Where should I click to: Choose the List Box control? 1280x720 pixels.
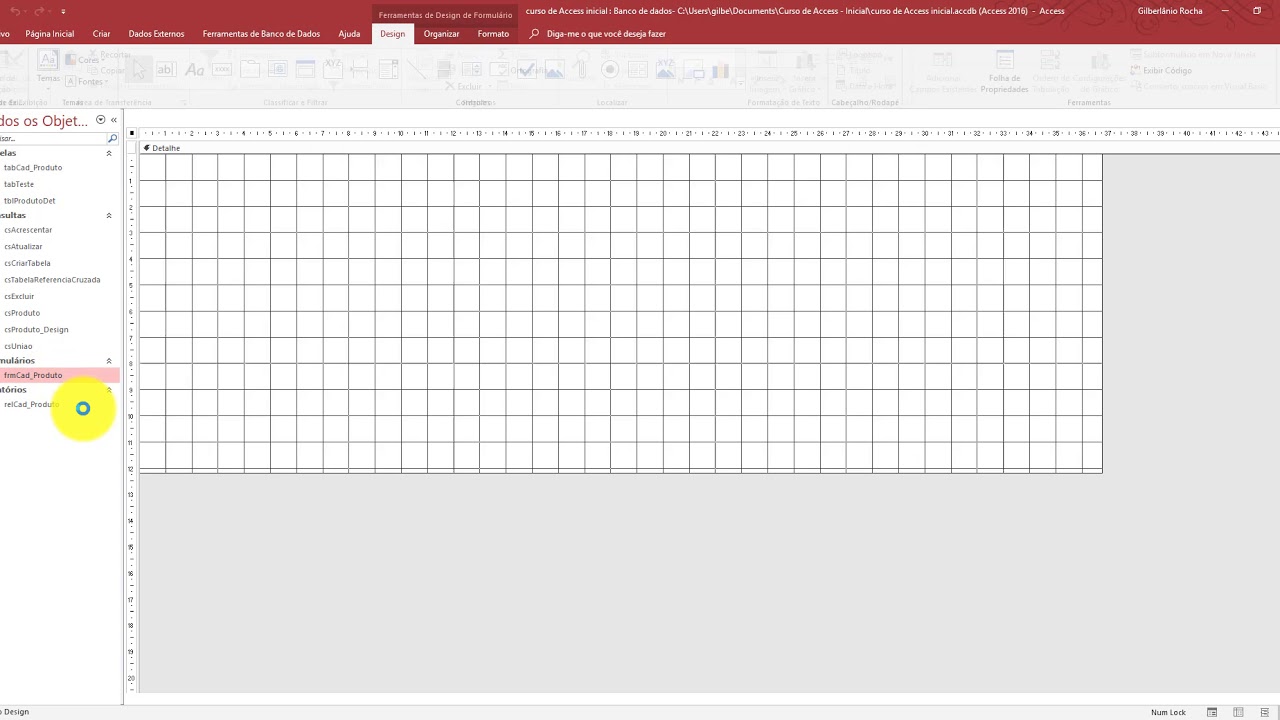(472, 70)
